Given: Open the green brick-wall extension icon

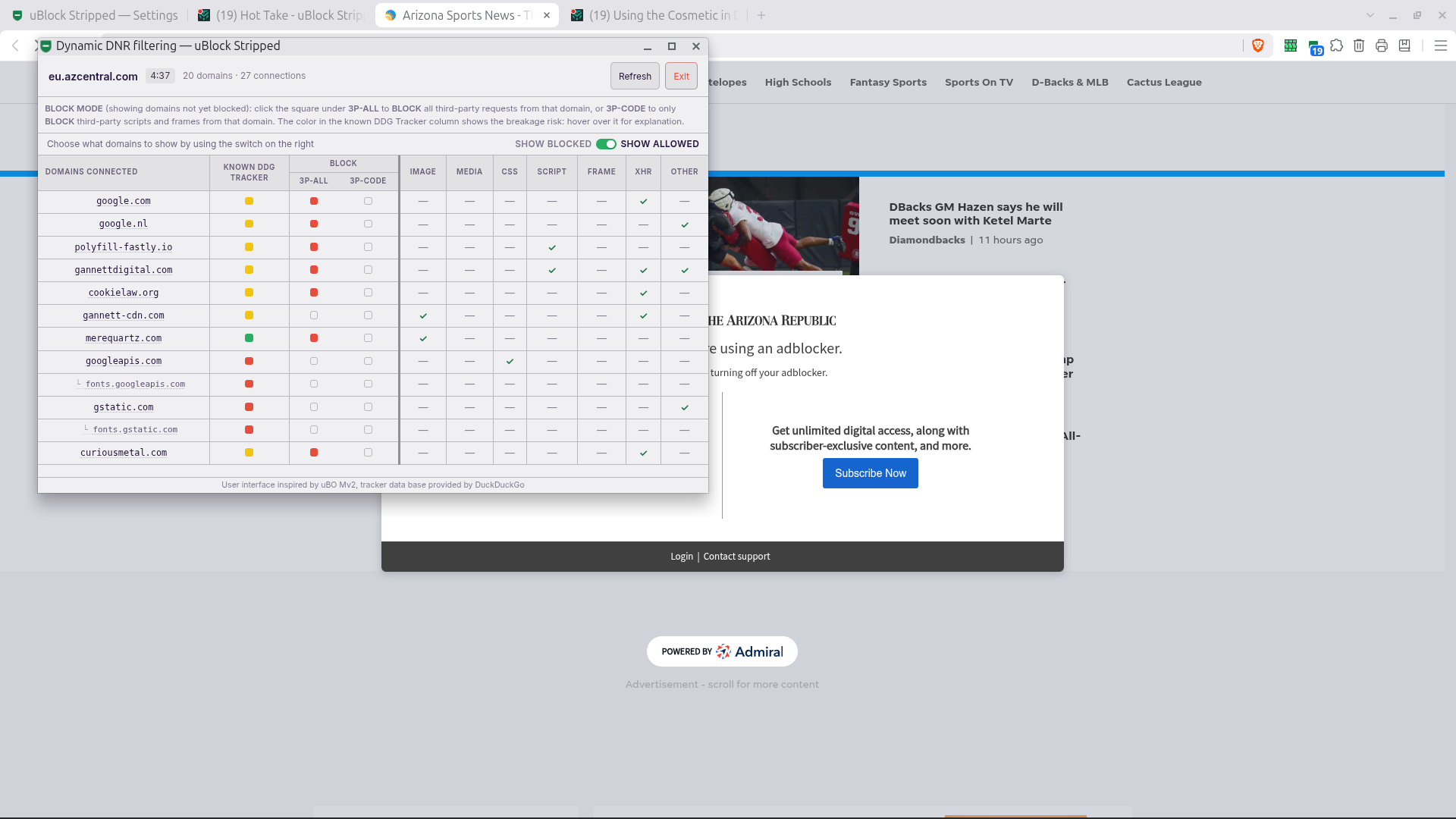Looking at the screenshot, I should point(1291,46).
